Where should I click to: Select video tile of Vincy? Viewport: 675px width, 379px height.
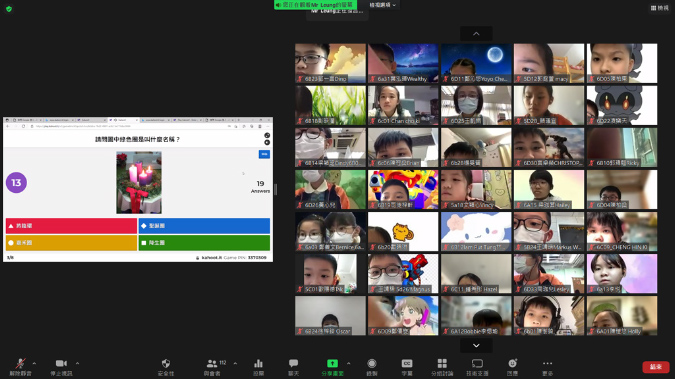coord(477,190)
